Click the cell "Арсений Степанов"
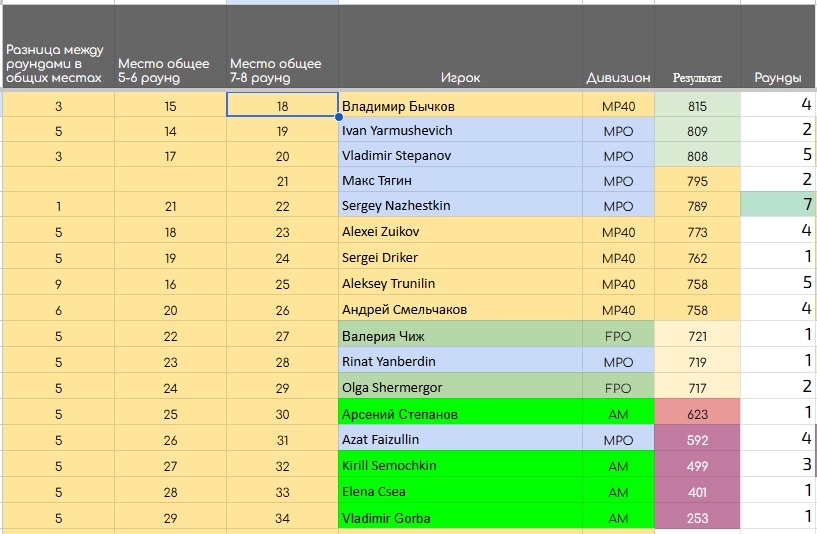 pos(460,412)
